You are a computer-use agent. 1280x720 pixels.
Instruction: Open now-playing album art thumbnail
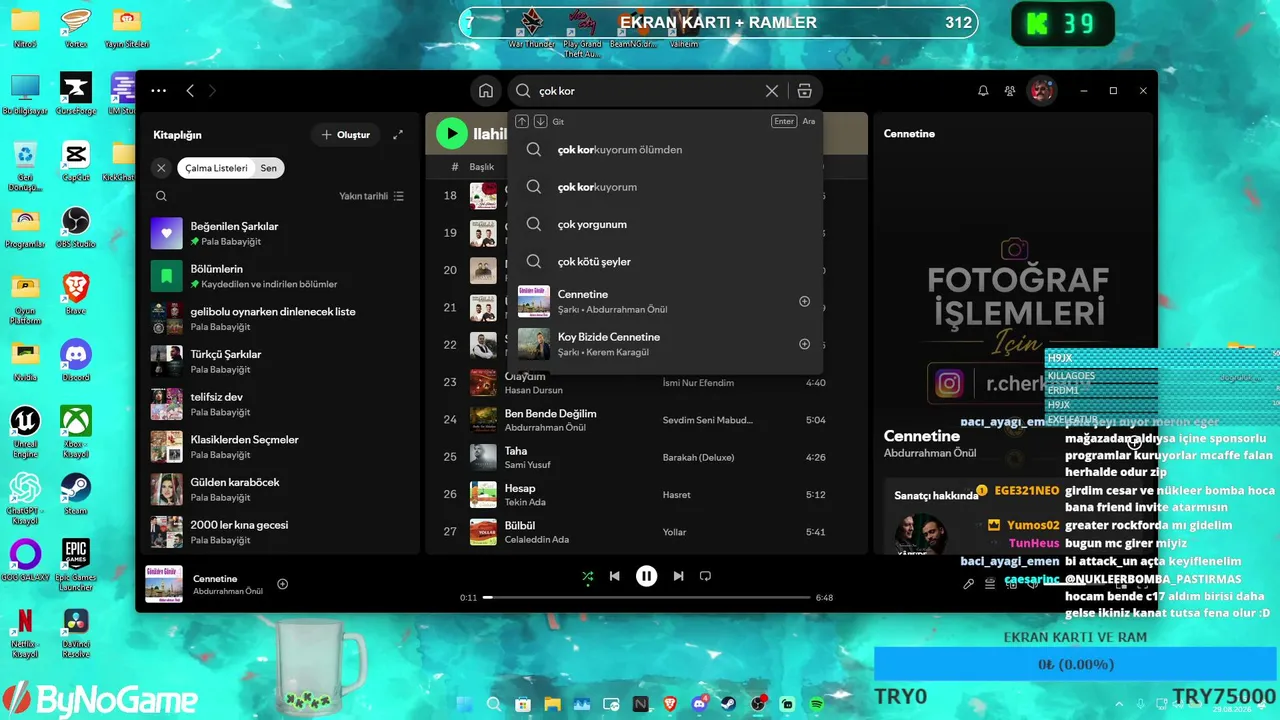click(x=164, y=584)
